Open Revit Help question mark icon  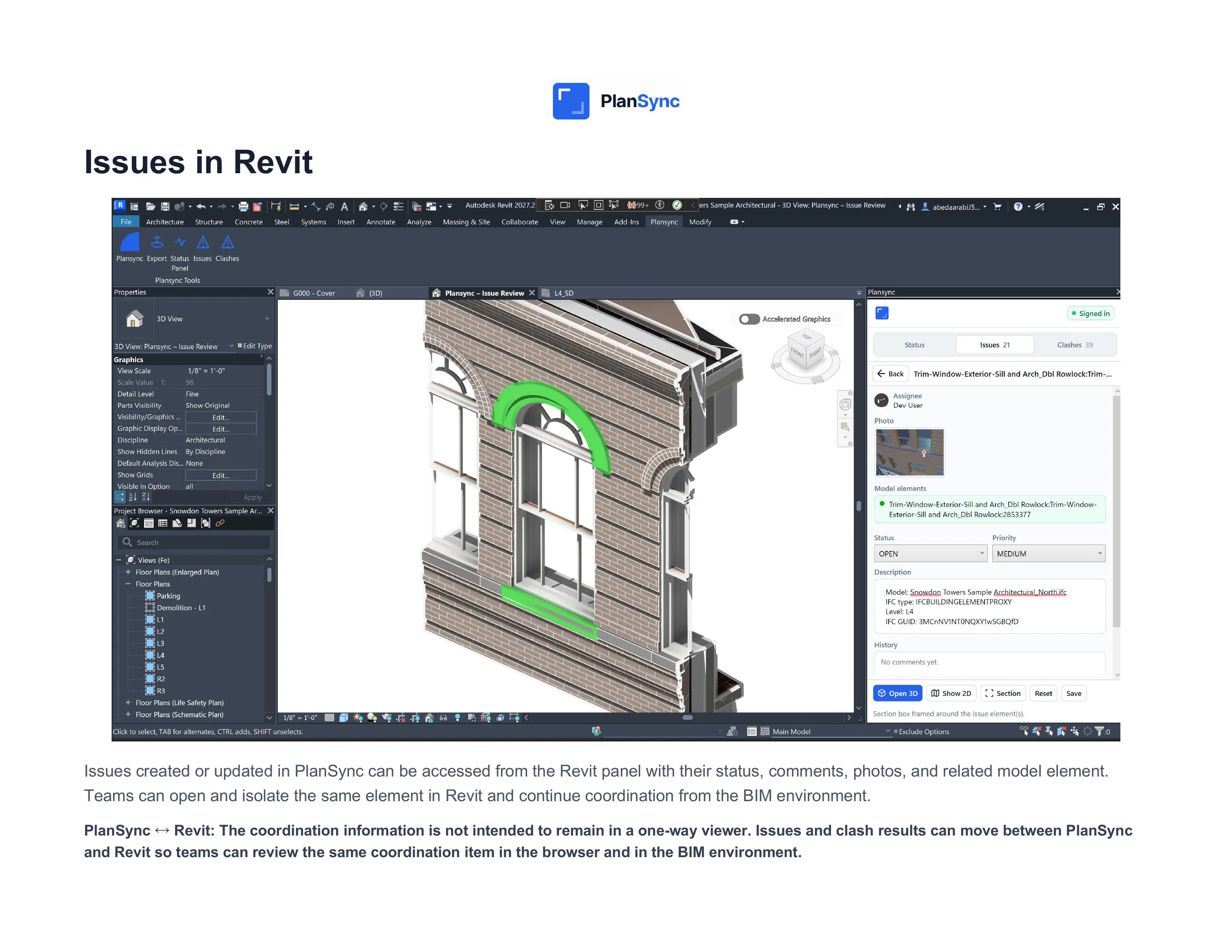click(x=1018, y=206)
